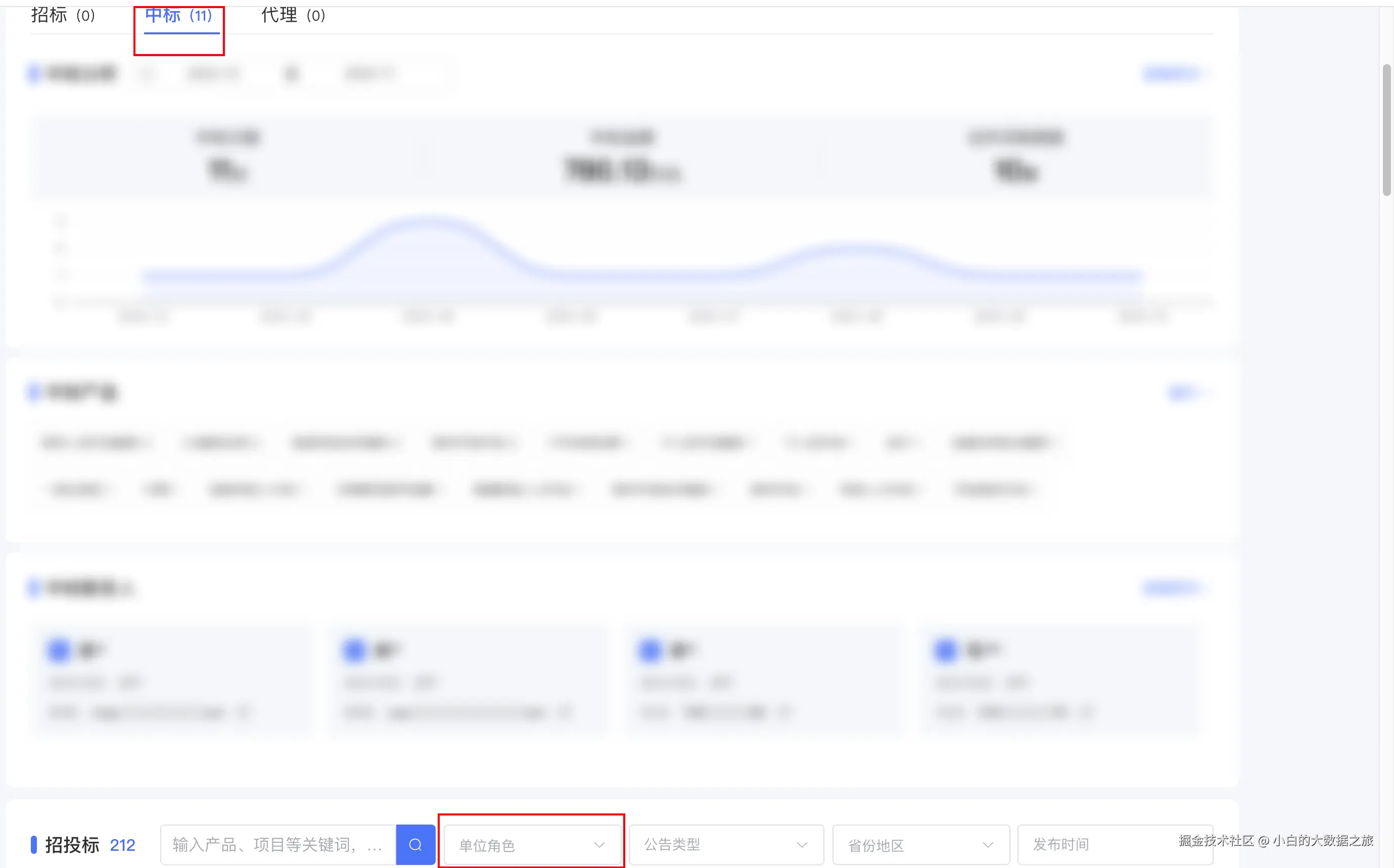Click the chevron arrow in 省份地区 dropdown
This screenshot has height=868, width=1394.
[987, 844]
